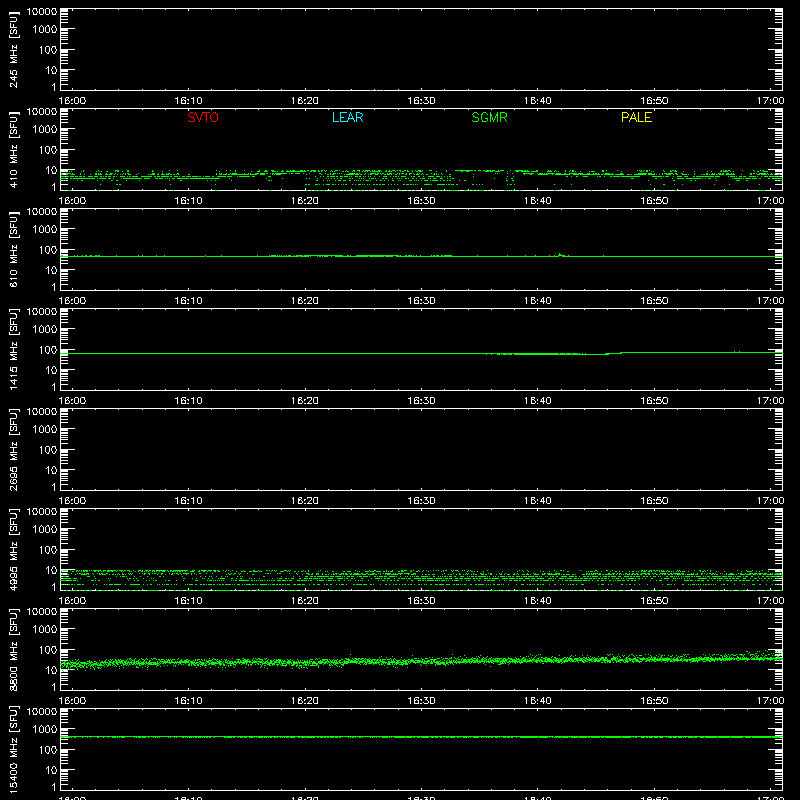Image resolution: width=800 pixels, height=800 pixels.
Task: Select the 410 MHz [SFU] axis label
Action: coord(13,149)
